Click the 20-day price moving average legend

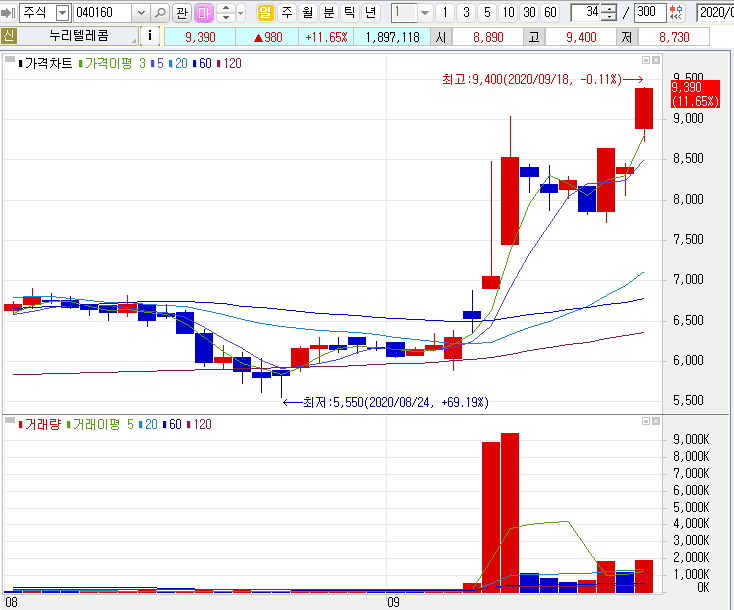pos(178,63)
